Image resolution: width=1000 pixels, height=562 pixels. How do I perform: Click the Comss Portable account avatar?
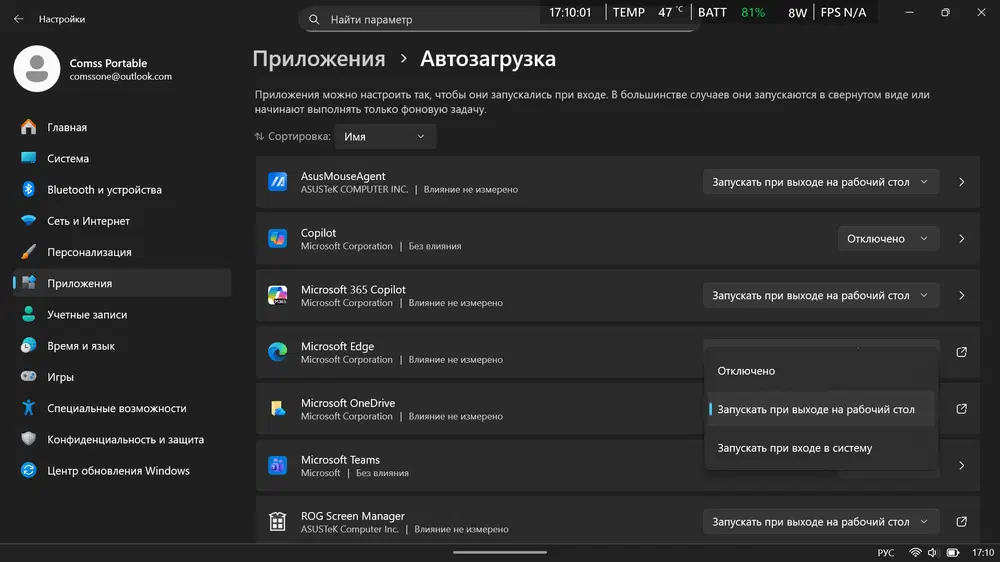click(x=37, y=69)
